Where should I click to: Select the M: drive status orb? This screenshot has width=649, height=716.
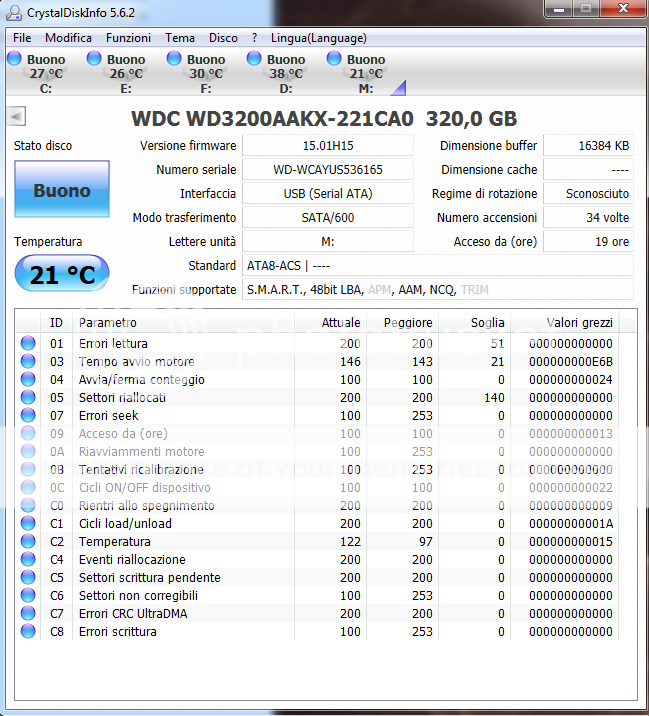pos(335,59)
